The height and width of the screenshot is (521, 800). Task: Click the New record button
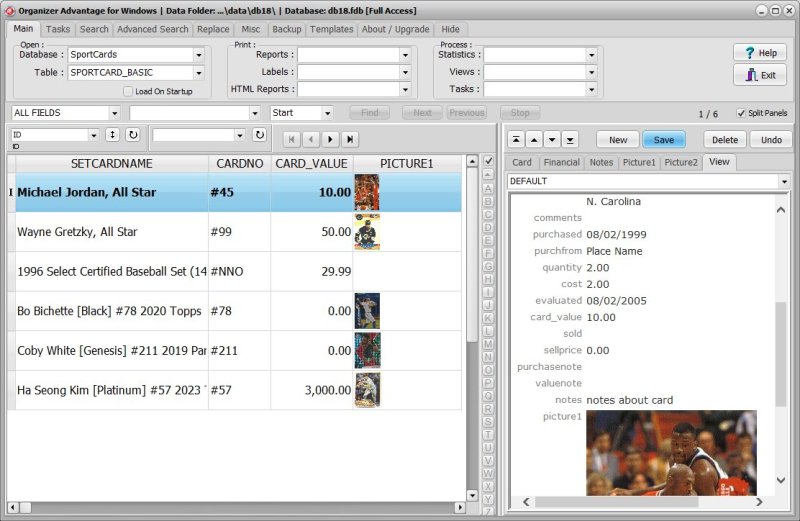[618, 140]
